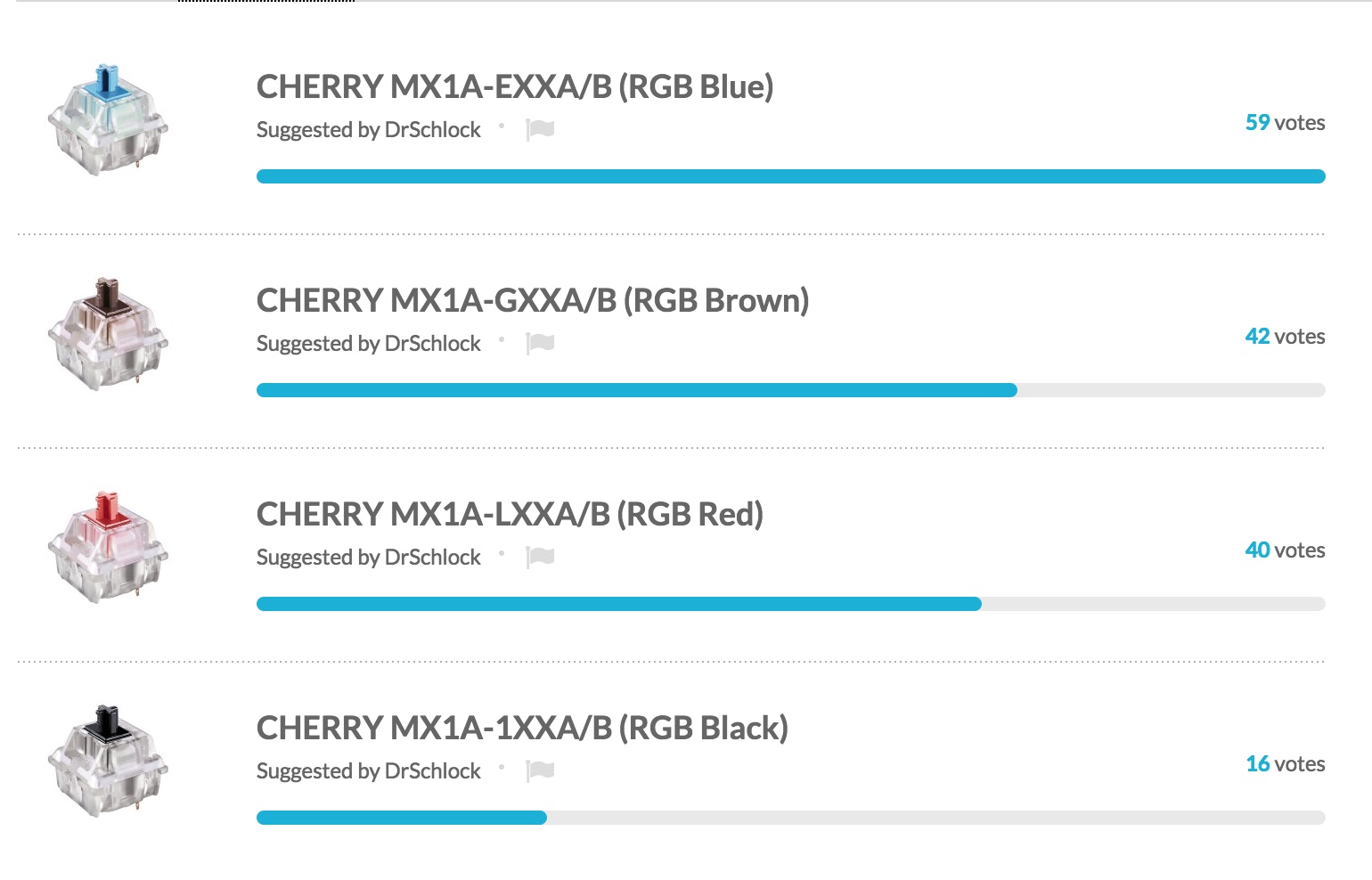Viewport: 1372px width, 880px height.
Task: Select the red Cherry MX switch image
Action: point(108,548)
